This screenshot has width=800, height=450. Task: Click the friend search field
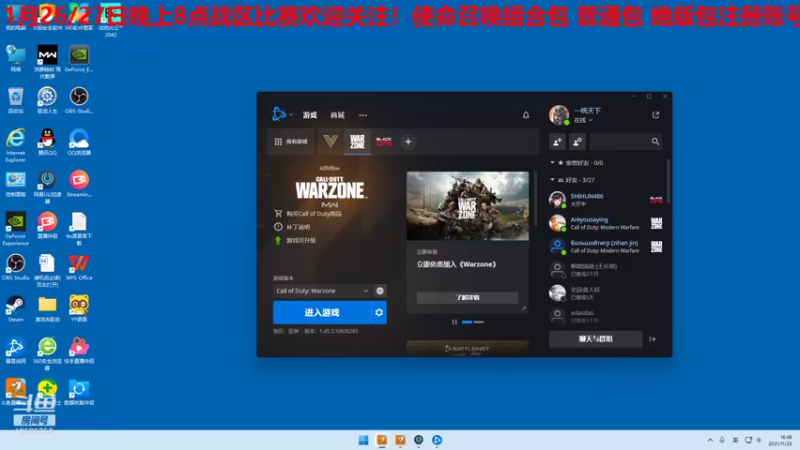pyautogui.click(x=626, y=142)
